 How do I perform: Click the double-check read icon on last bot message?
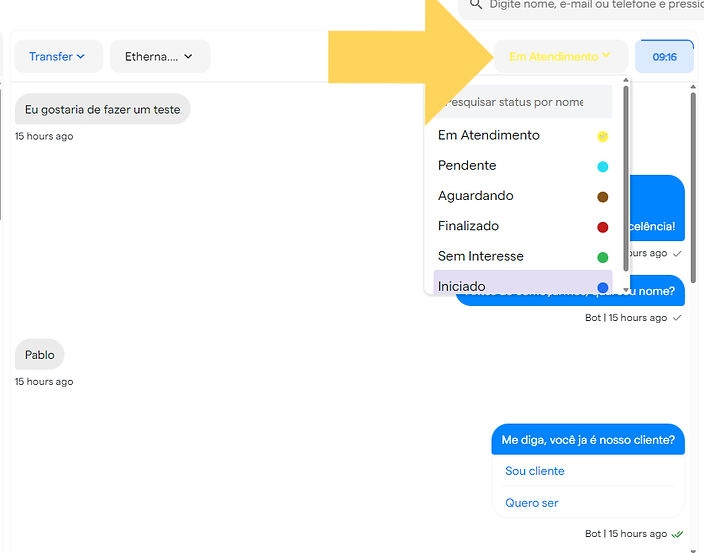[x=677, y=534]
